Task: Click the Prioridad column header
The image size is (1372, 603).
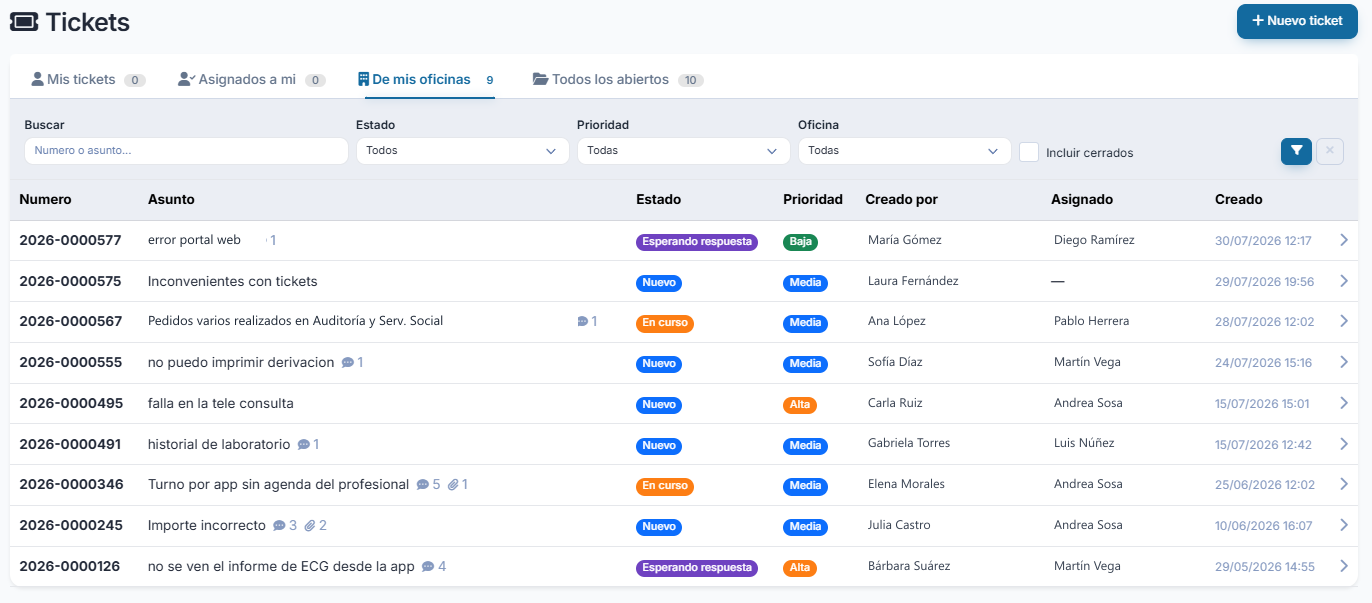Action: (813, 199)
